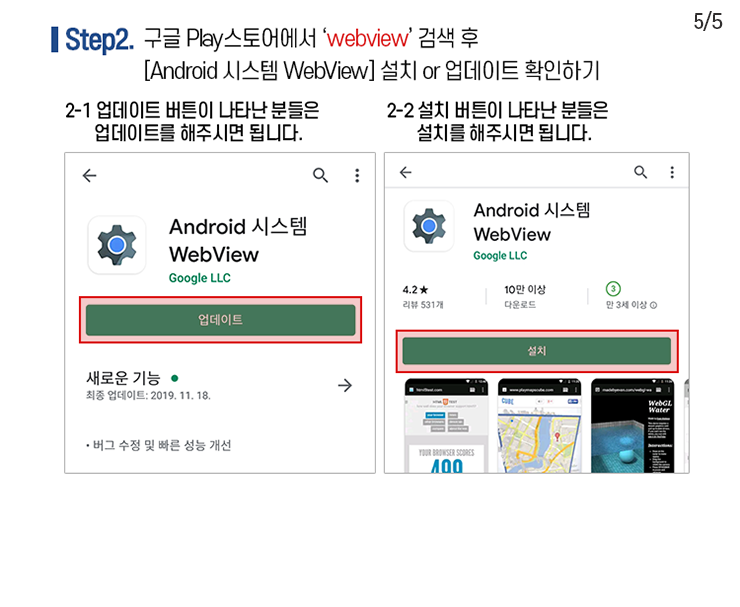The image size is (740, 607).
Task: Click the green 업데이트 button
Action: 220,320
